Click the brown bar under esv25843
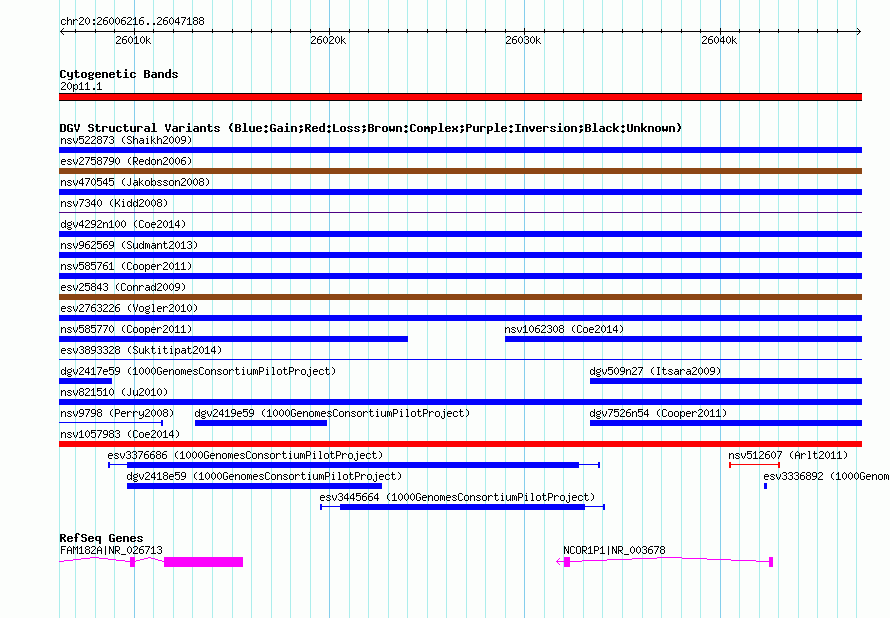Image resolution: width=890 pixels, height=618 pixels. (x=460, y=297)
